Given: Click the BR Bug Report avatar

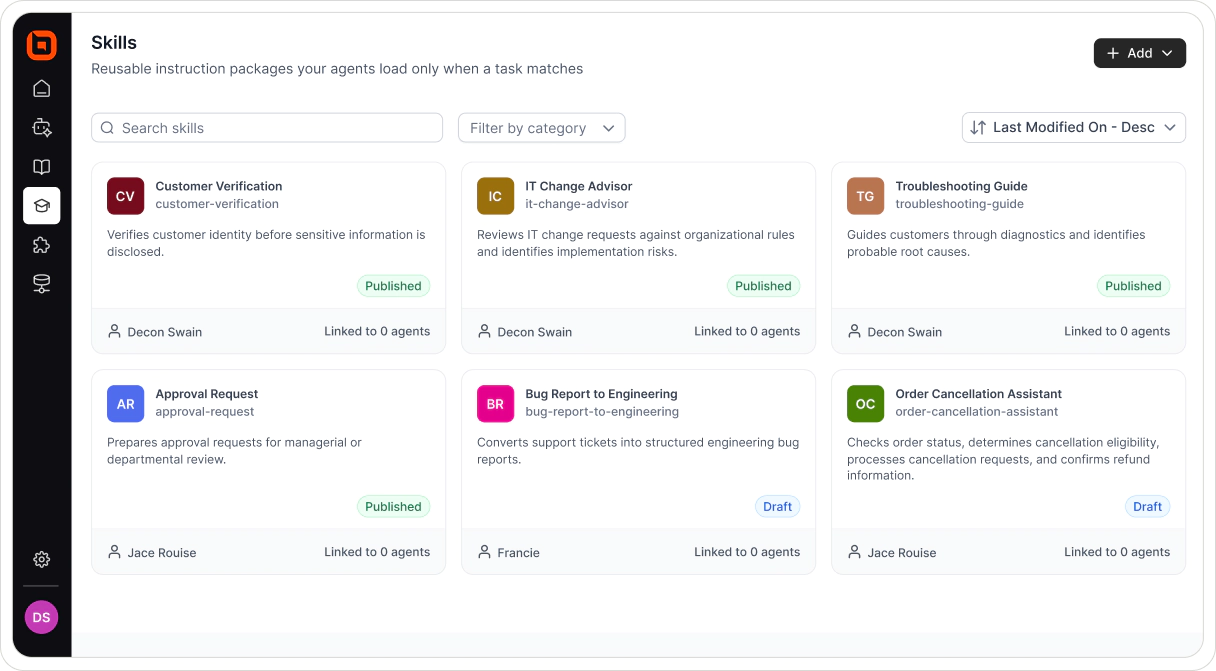Looking at the screenshot, I should [495, 404].
